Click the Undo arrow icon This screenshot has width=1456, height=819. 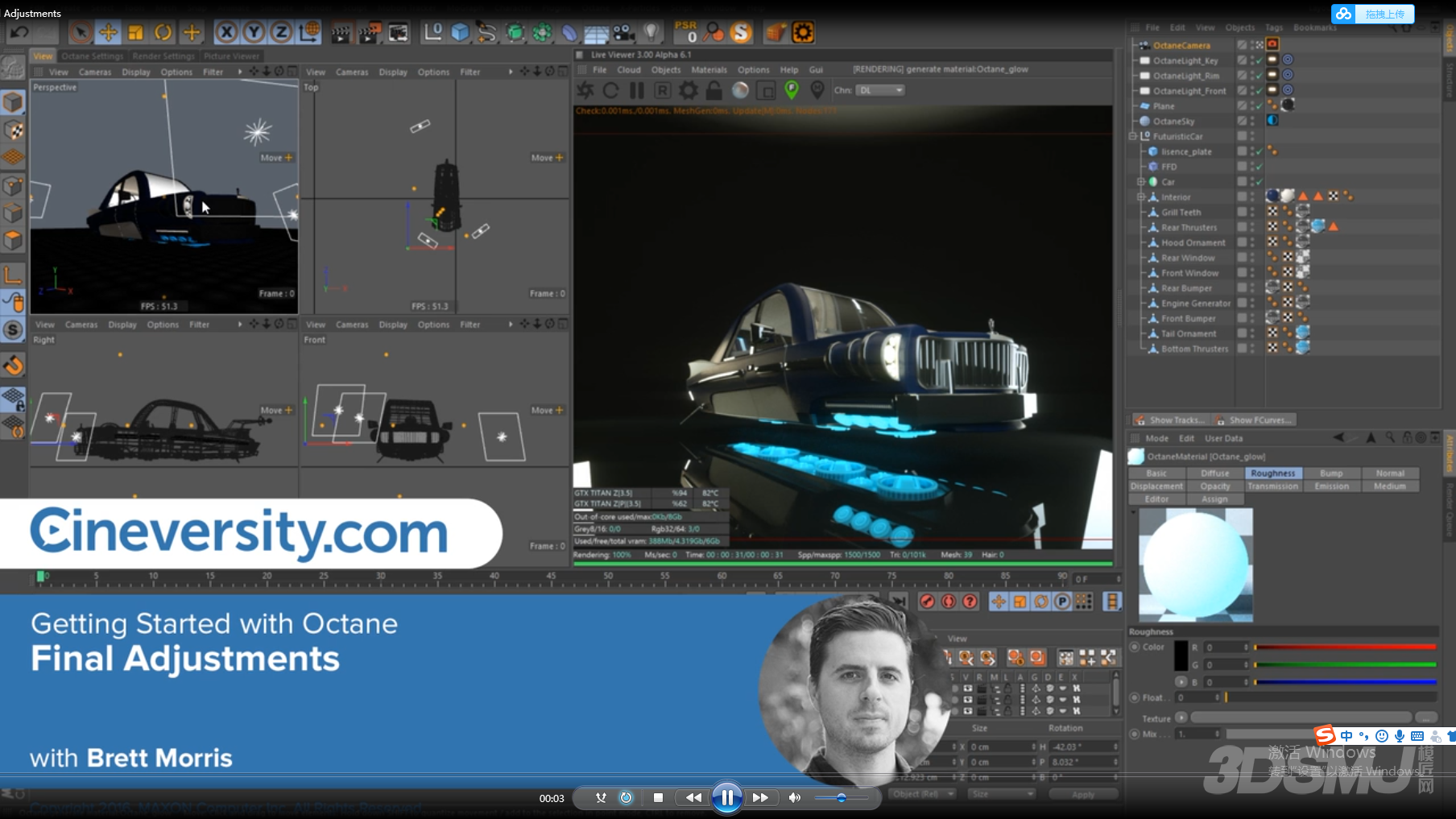19,32
